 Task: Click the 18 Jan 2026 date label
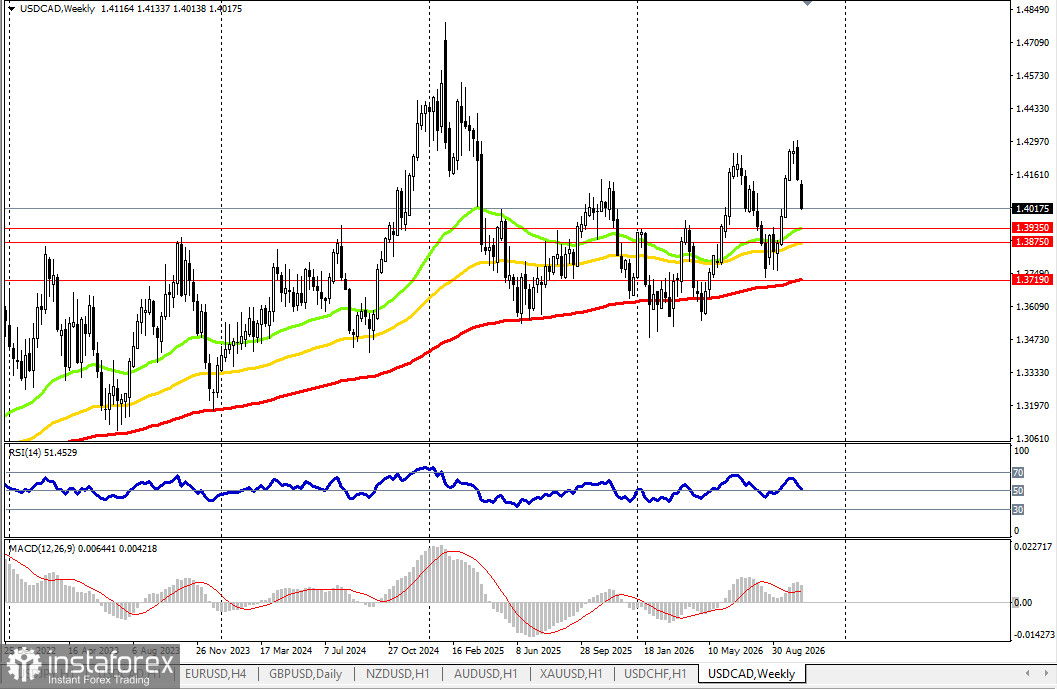coord(669,651)
